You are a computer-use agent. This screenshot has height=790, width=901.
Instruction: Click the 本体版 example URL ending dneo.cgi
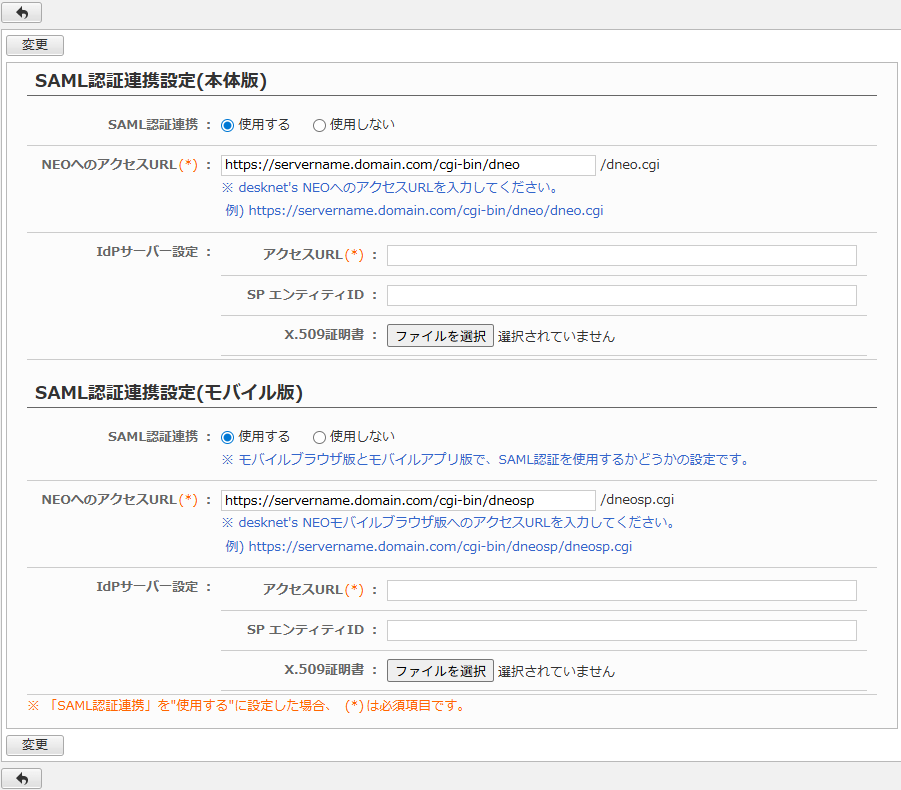tap(425, 211)
